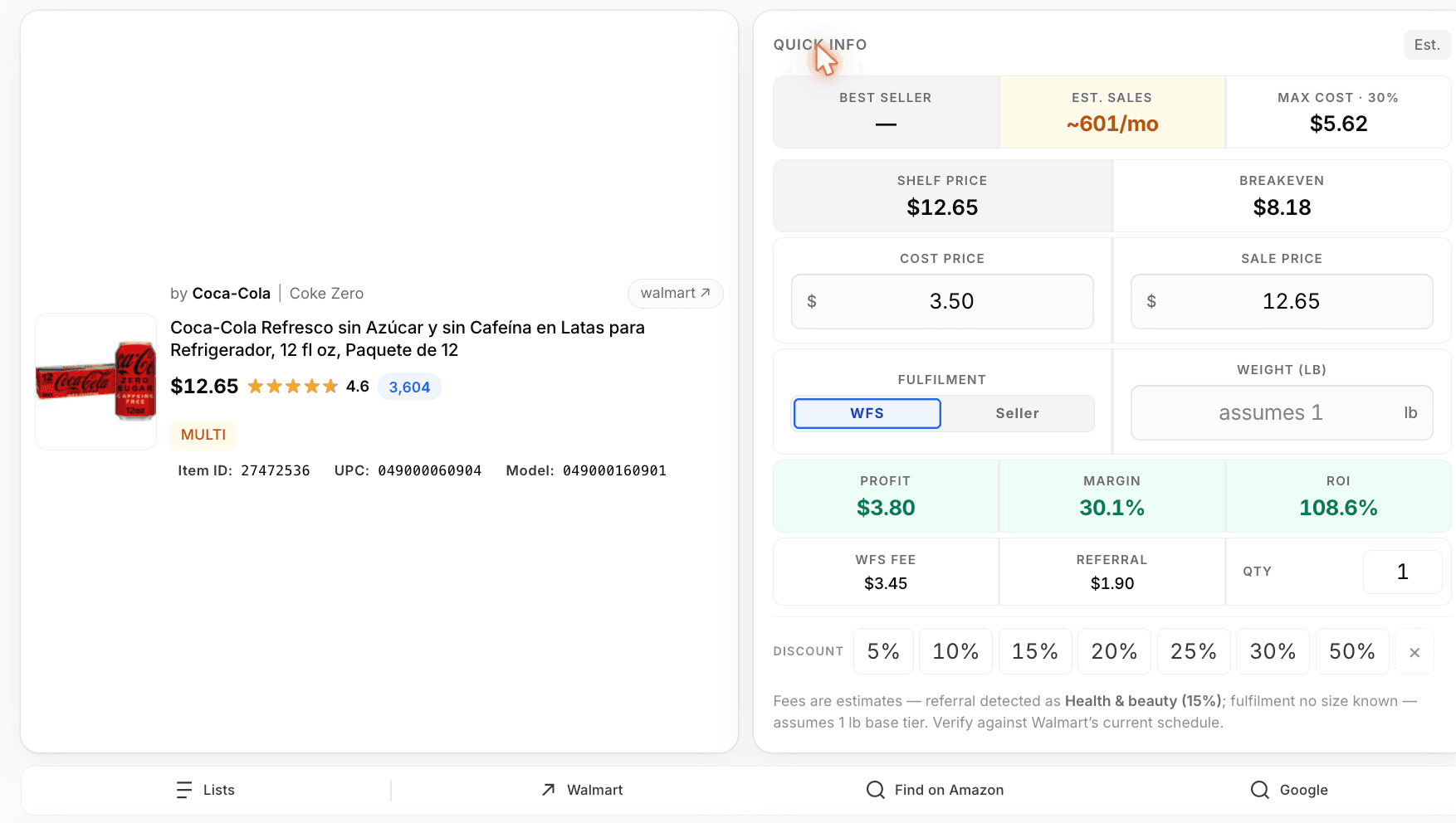Apply the 10% discount

(x=955, y=651)
